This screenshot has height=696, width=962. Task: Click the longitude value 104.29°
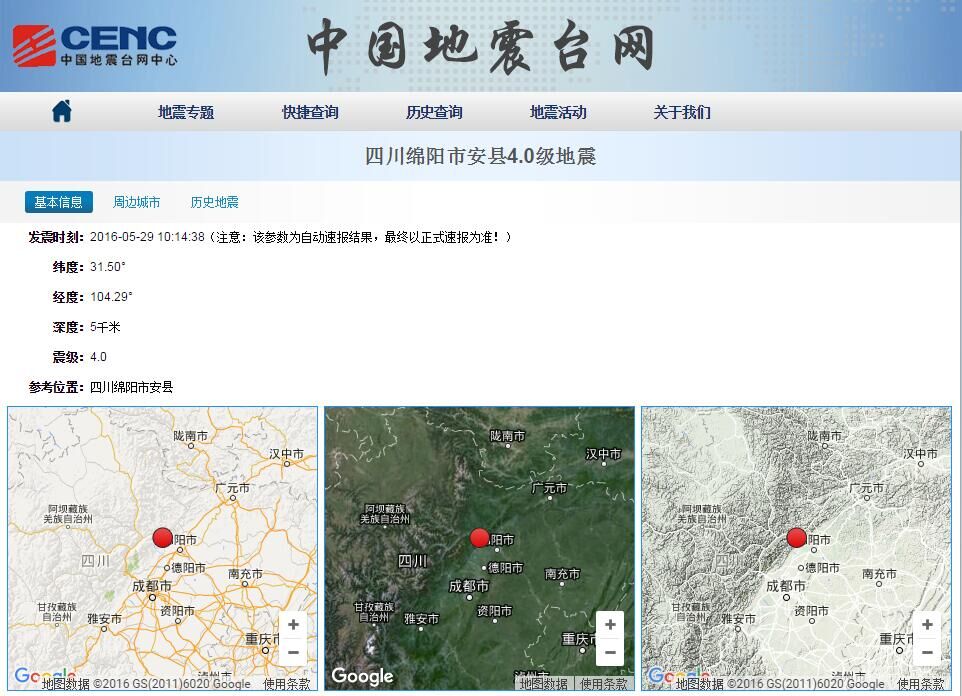[111, 297]
